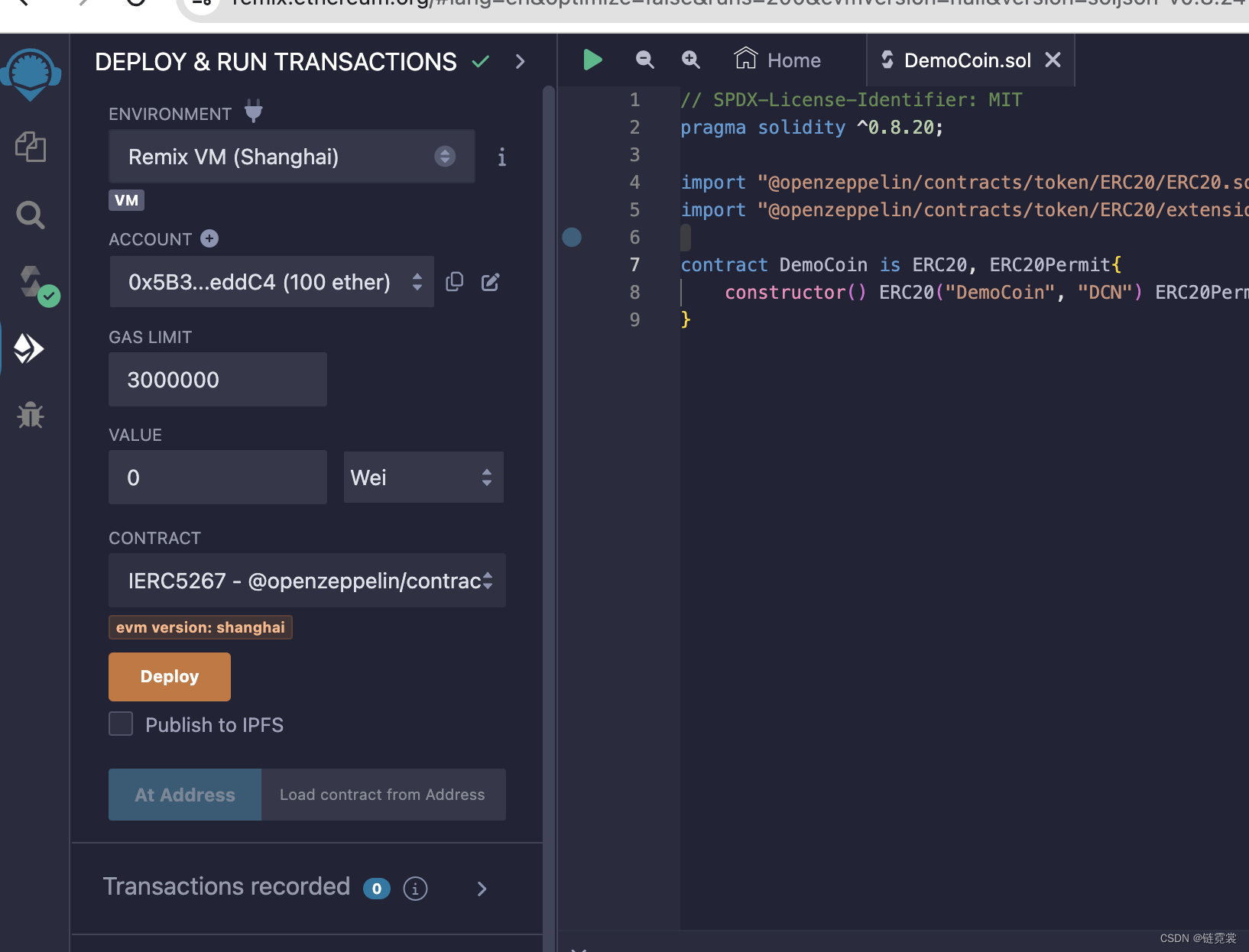Click the At Address button

click(x=185, y=795)
